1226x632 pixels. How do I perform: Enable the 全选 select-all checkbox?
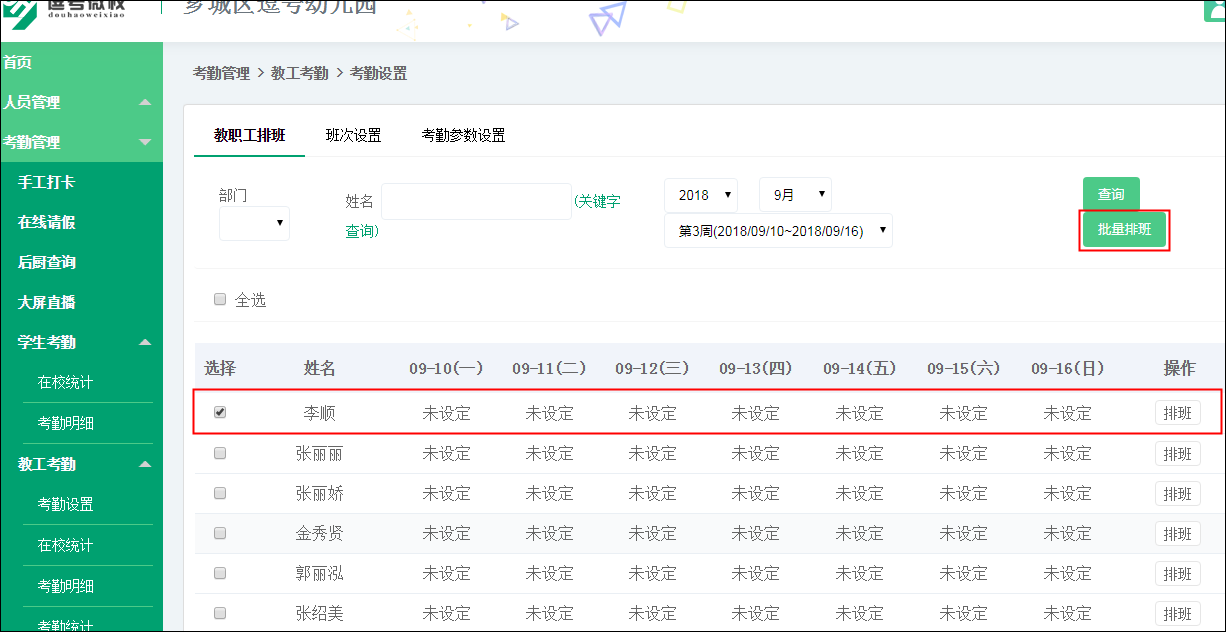(x=220, y=299)
